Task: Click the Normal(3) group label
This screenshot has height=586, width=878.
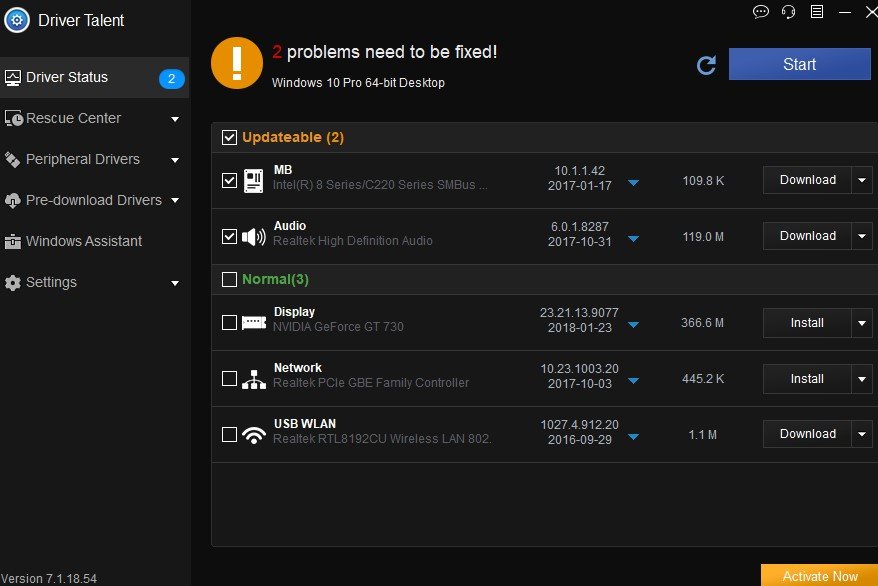Action: point(275,279)
